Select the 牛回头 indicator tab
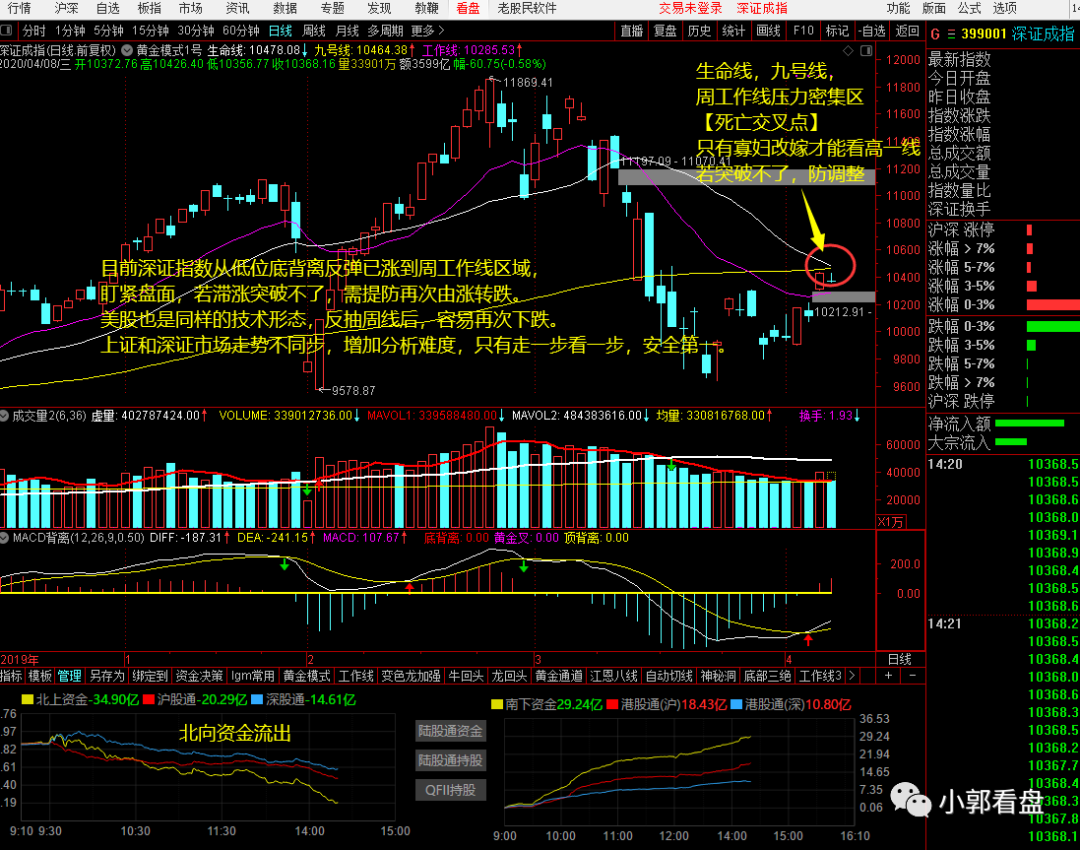The height and width of the screenshot is (850, 1080). tap(466, 676)
